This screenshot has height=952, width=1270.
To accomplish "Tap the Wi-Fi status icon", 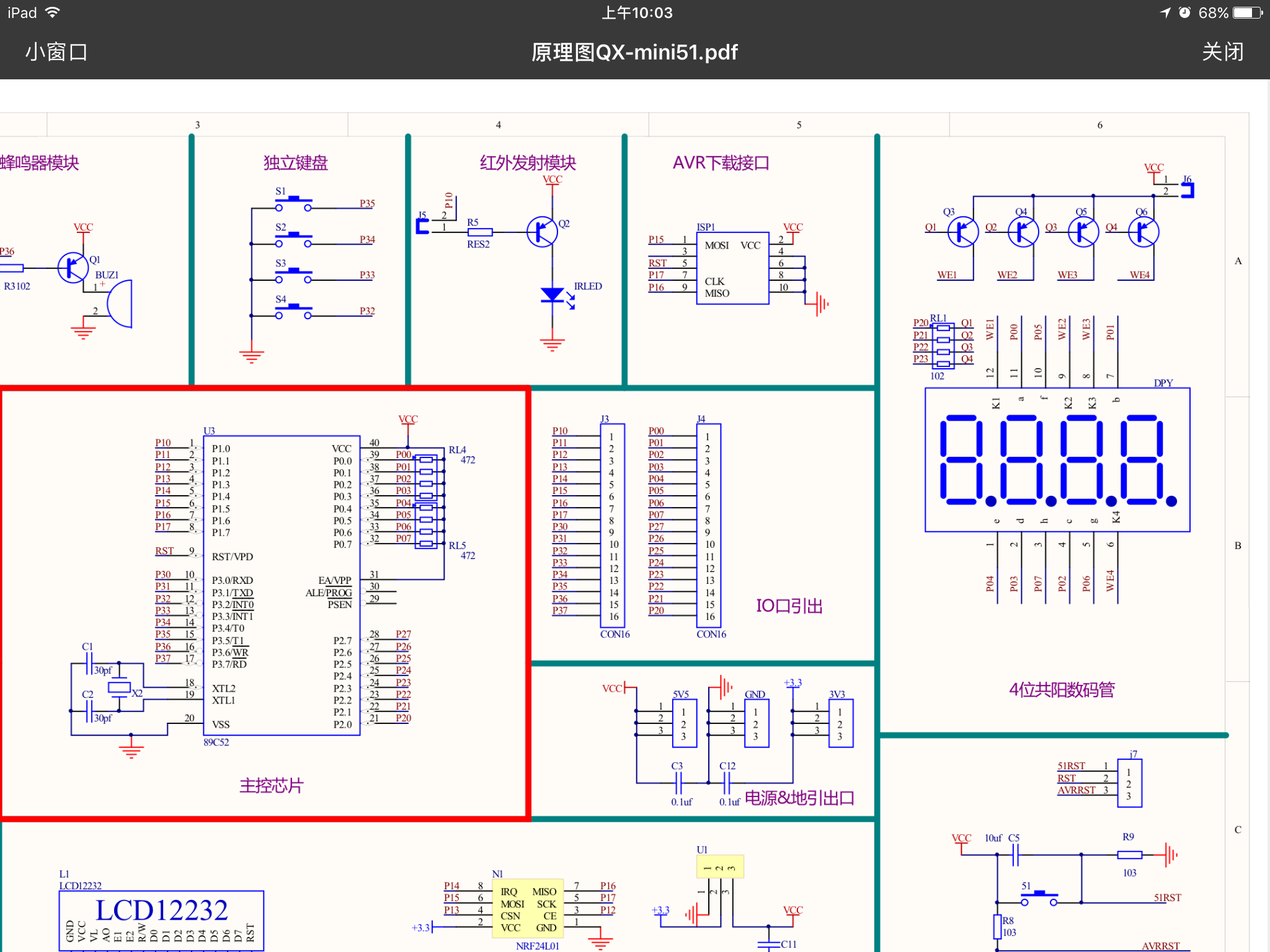I will [x=53, y=12].
